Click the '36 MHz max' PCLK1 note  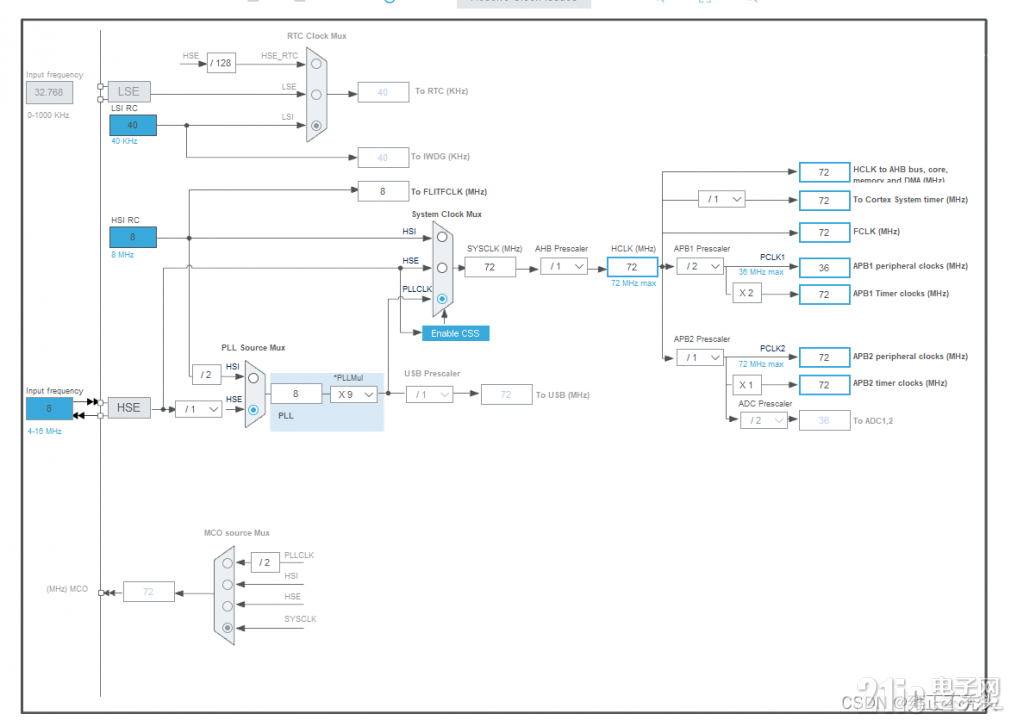[761, 272]
